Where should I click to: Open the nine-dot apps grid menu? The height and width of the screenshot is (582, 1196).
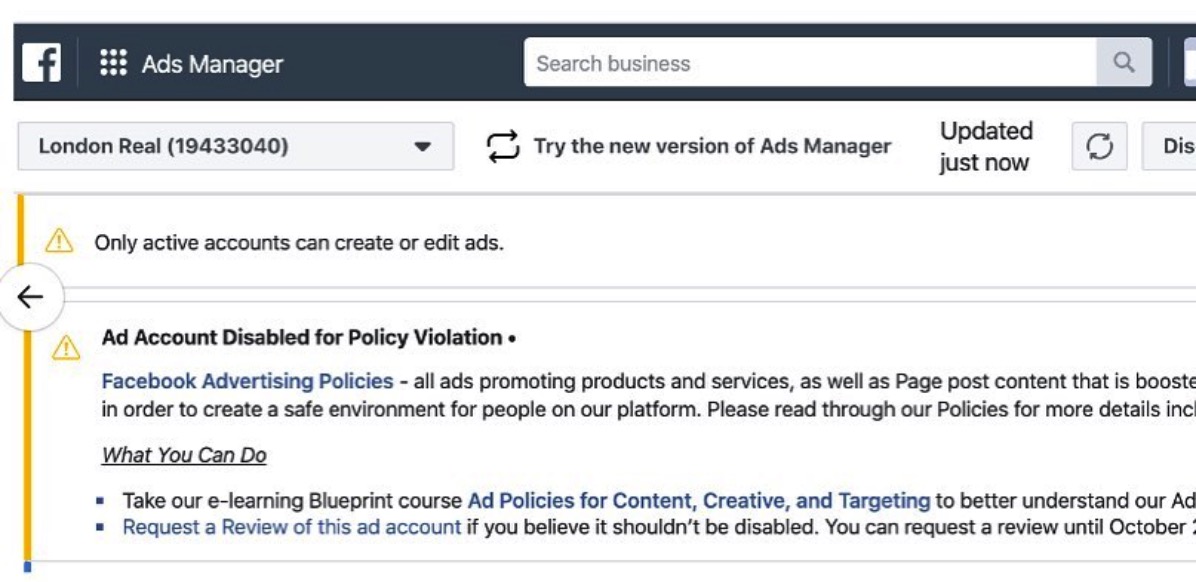[x=113, y=63]
